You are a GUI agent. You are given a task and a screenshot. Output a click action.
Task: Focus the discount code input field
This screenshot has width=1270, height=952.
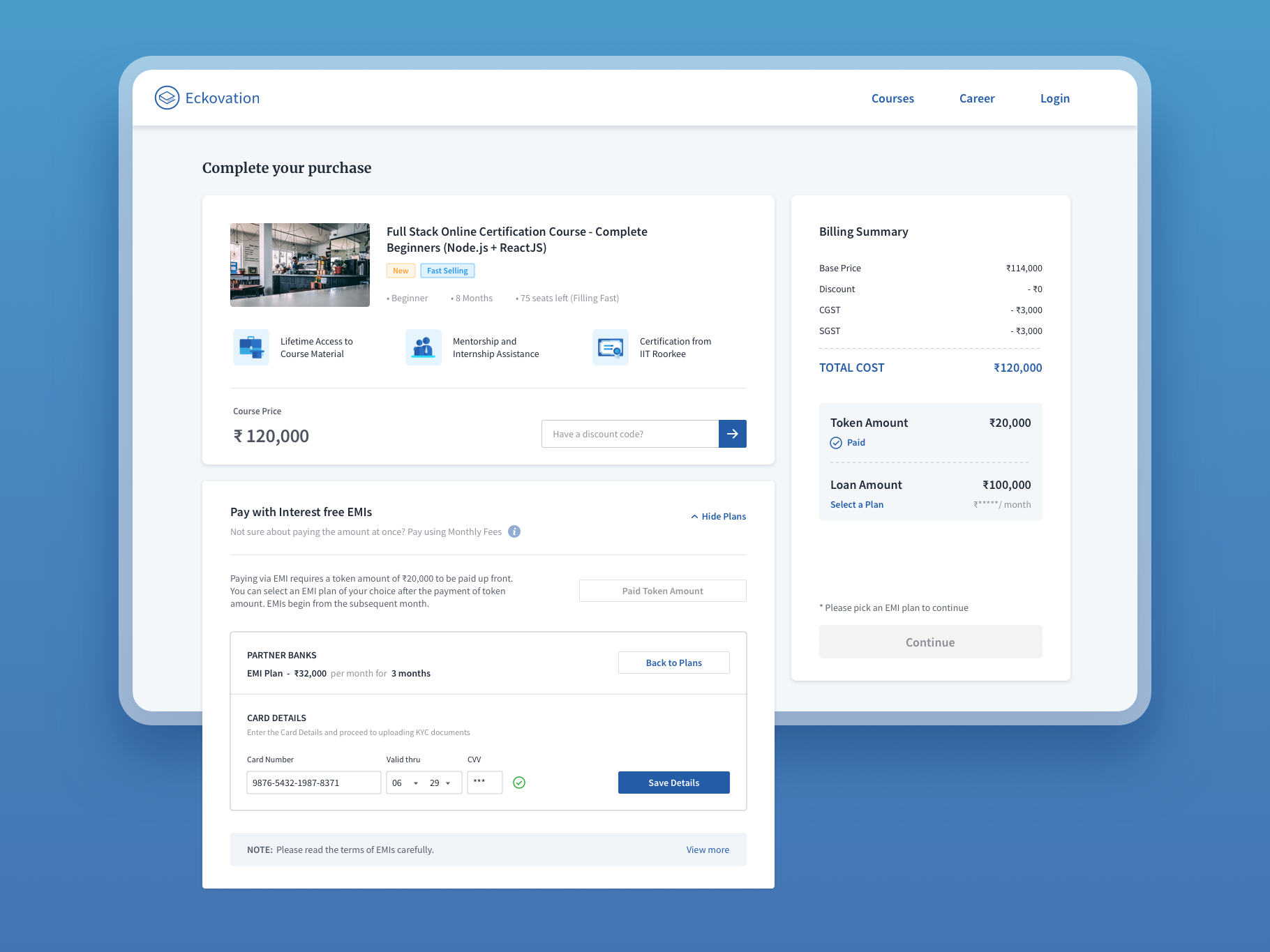tap(630, 434)
